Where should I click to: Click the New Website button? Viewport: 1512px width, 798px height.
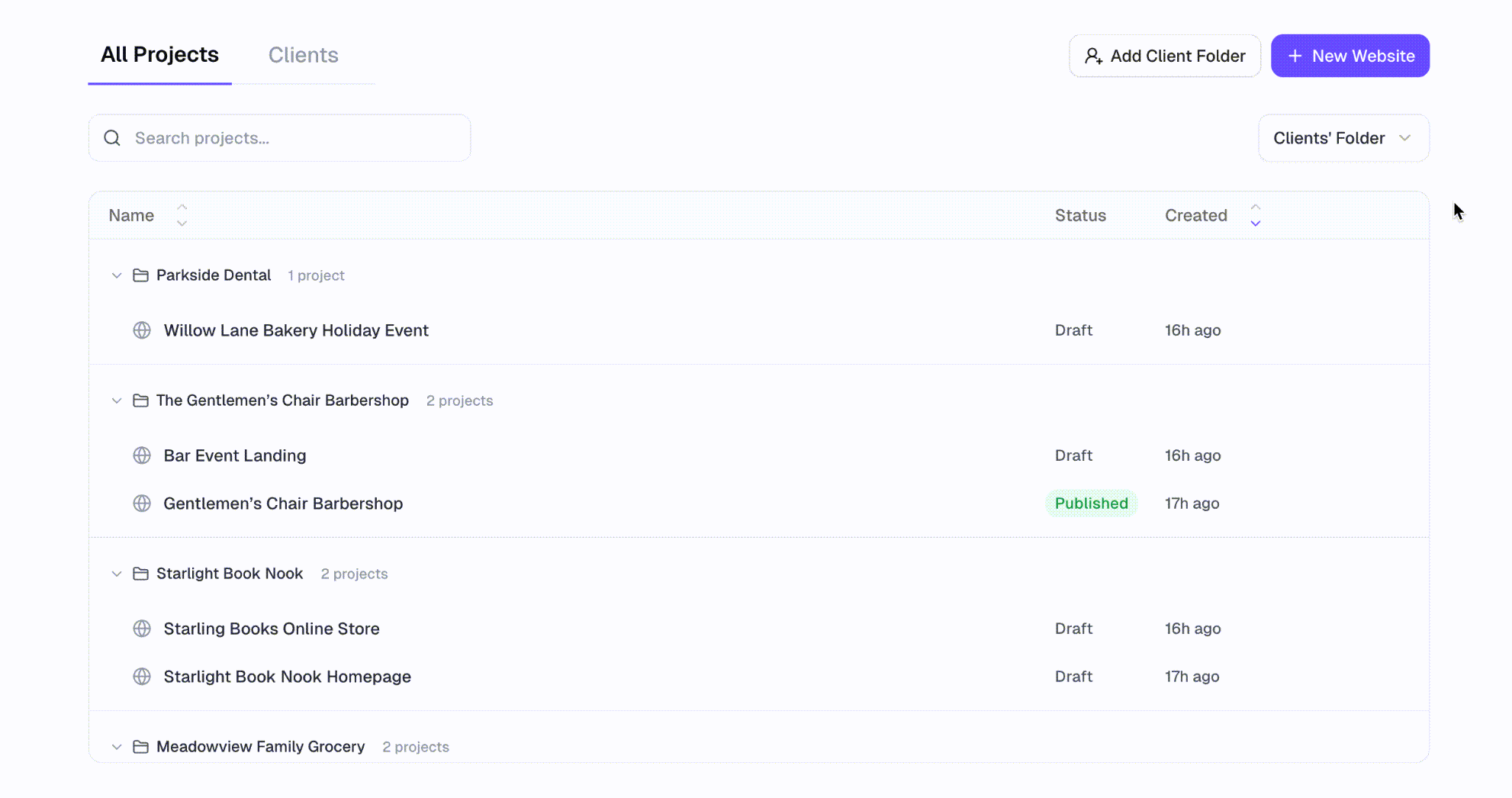pyautogui.click(x=1350, y=55)
